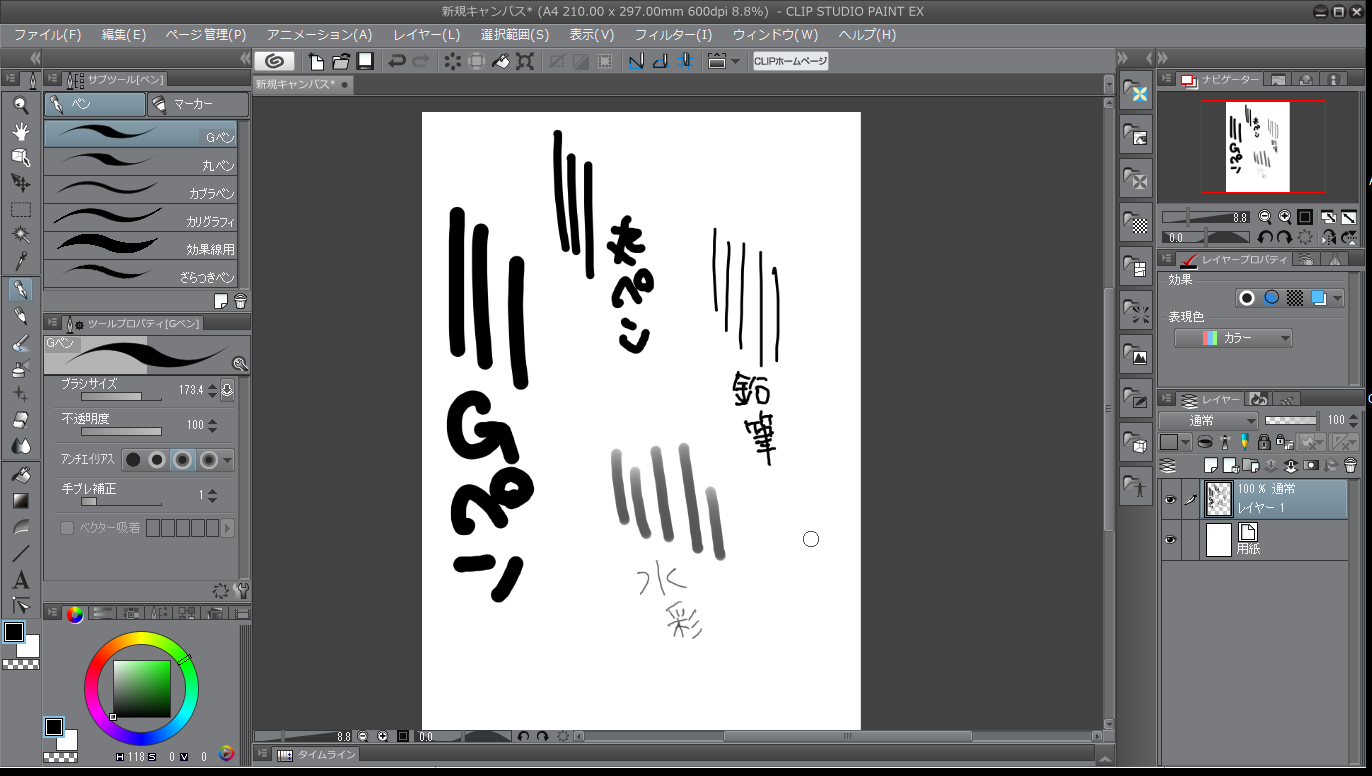
Task: Open the 表現色 カラー dropdown
Action: pyautogui.click(x=1233, y=339)
